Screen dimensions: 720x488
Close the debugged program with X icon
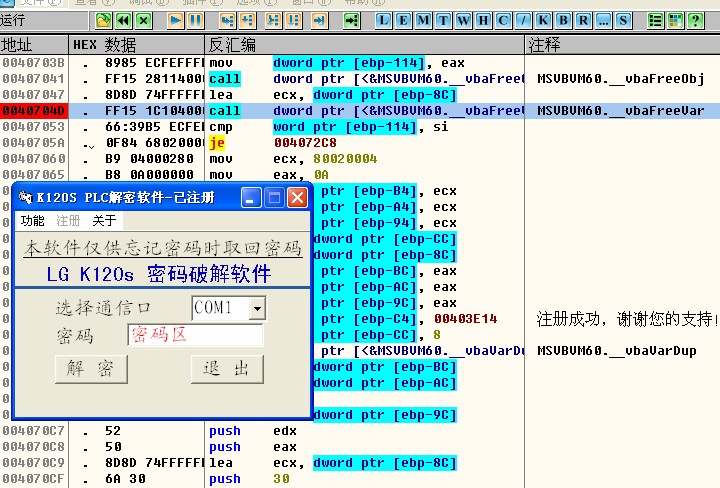[144, 21]
